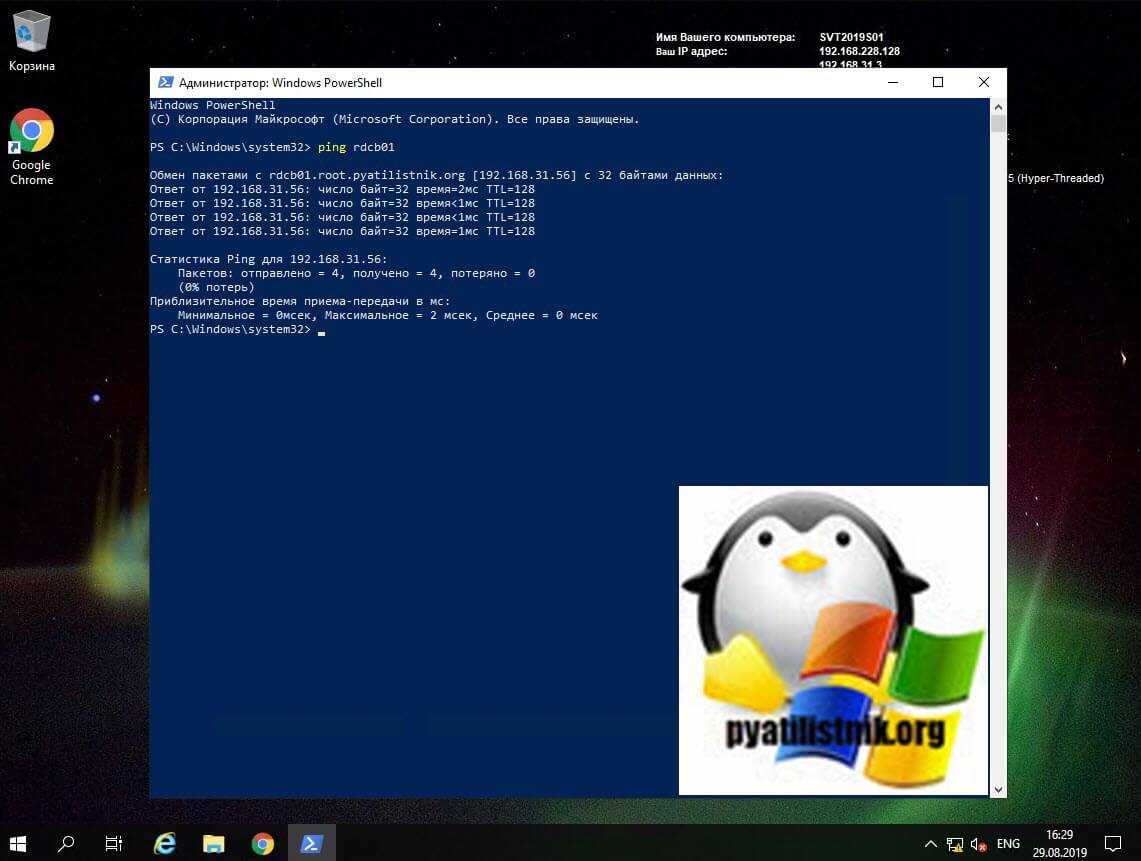Open the Google Chrome desktop shortcut

31,146
